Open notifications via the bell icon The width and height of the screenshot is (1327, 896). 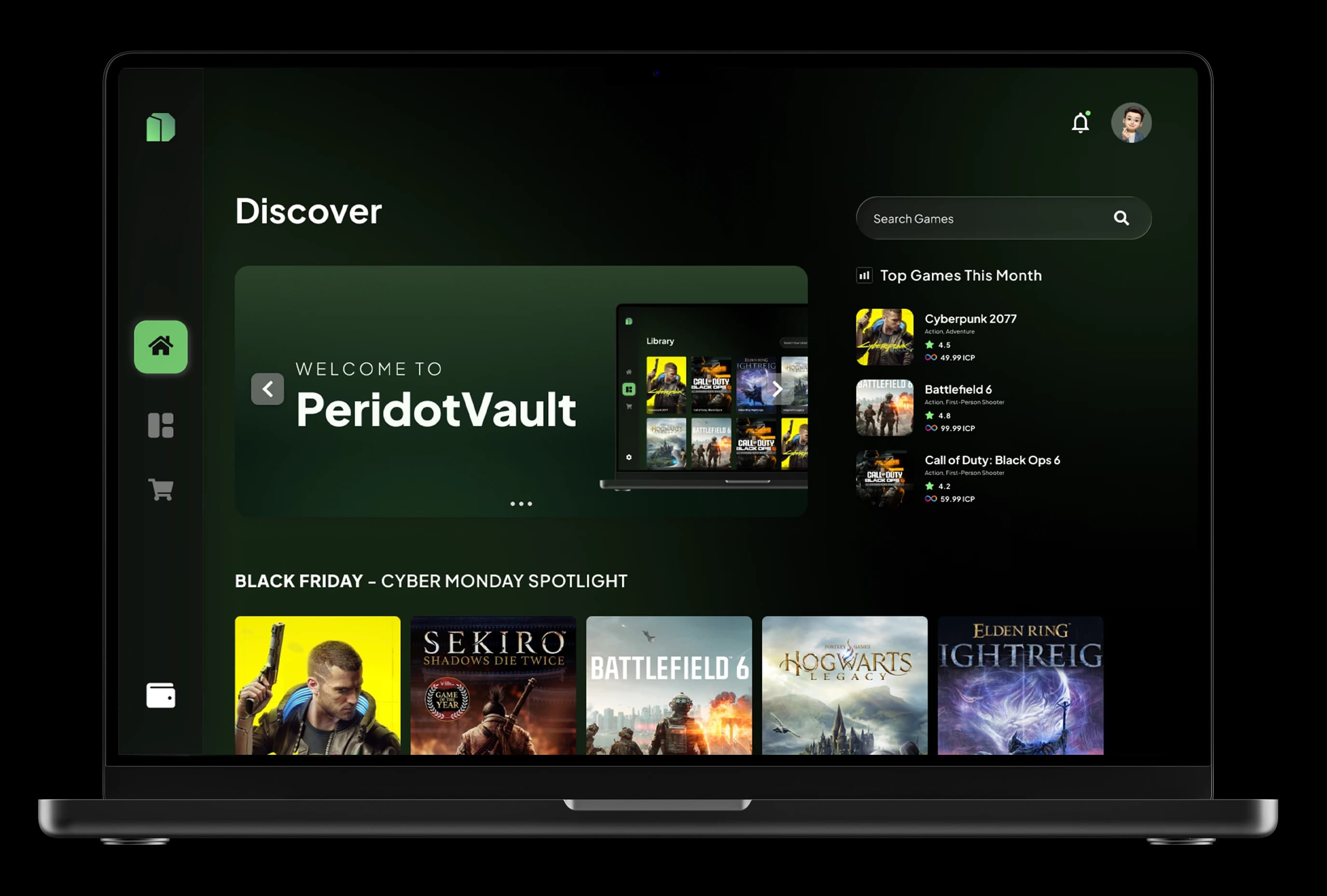1081,122
